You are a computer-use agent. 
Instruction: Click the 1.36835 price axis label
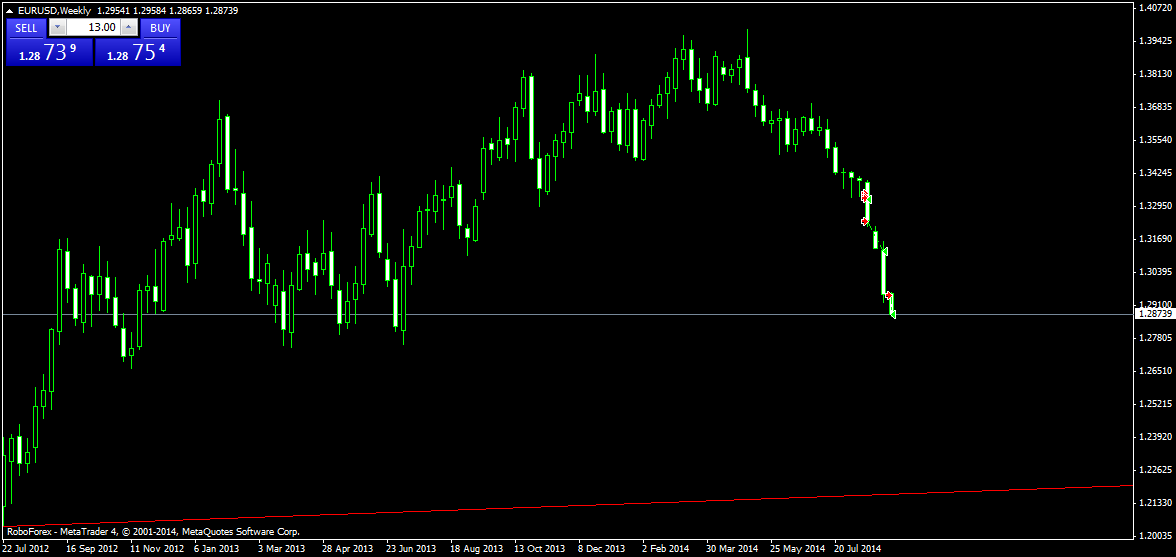(x=1155, y=106)
